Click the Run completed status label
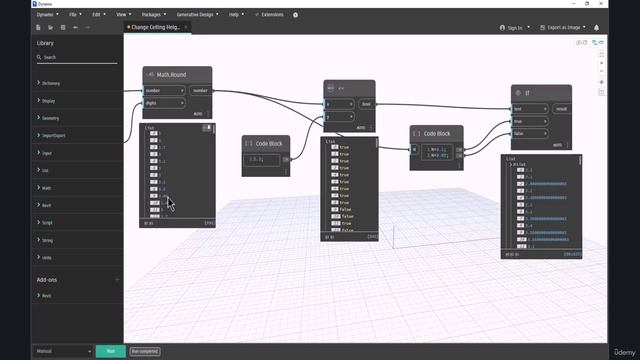This screenshot has height=360, width=640. click(145, 351)
